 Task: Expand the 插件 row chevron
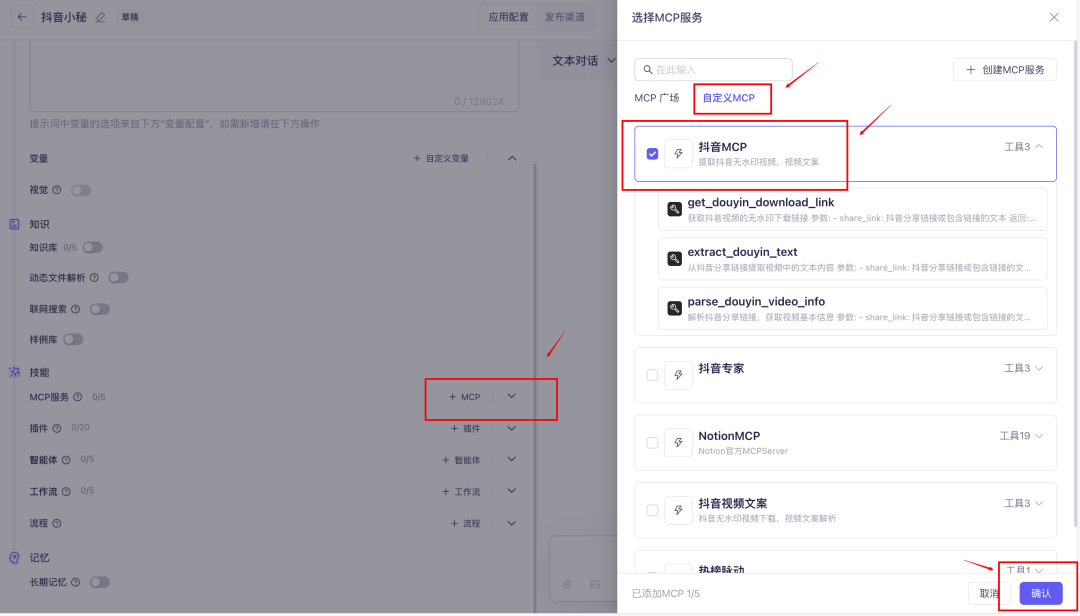(x=511, y=428)
